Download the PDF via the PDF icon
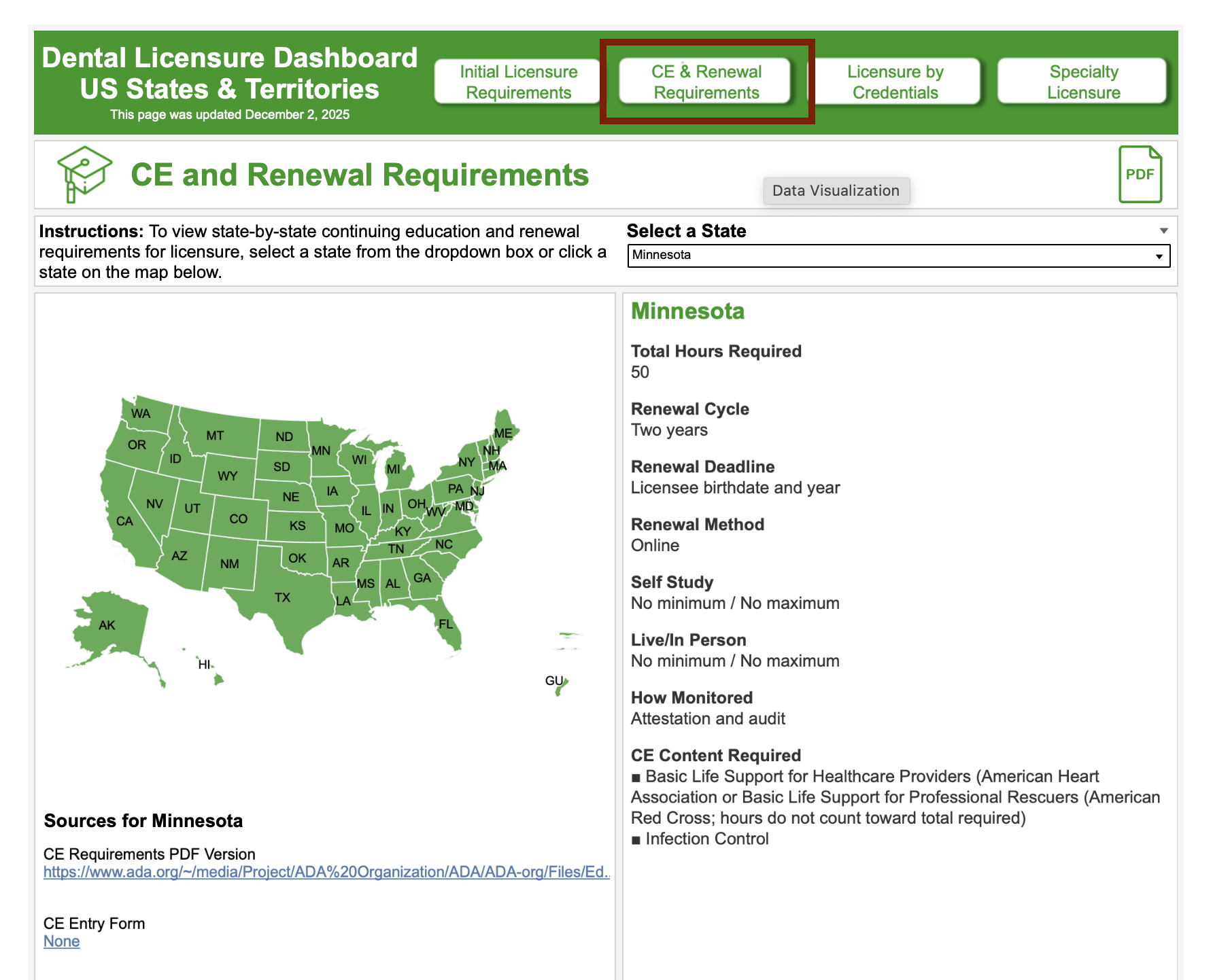Image resolution: width=1213 pixels, height=980 pixels. click(1140, 174)
